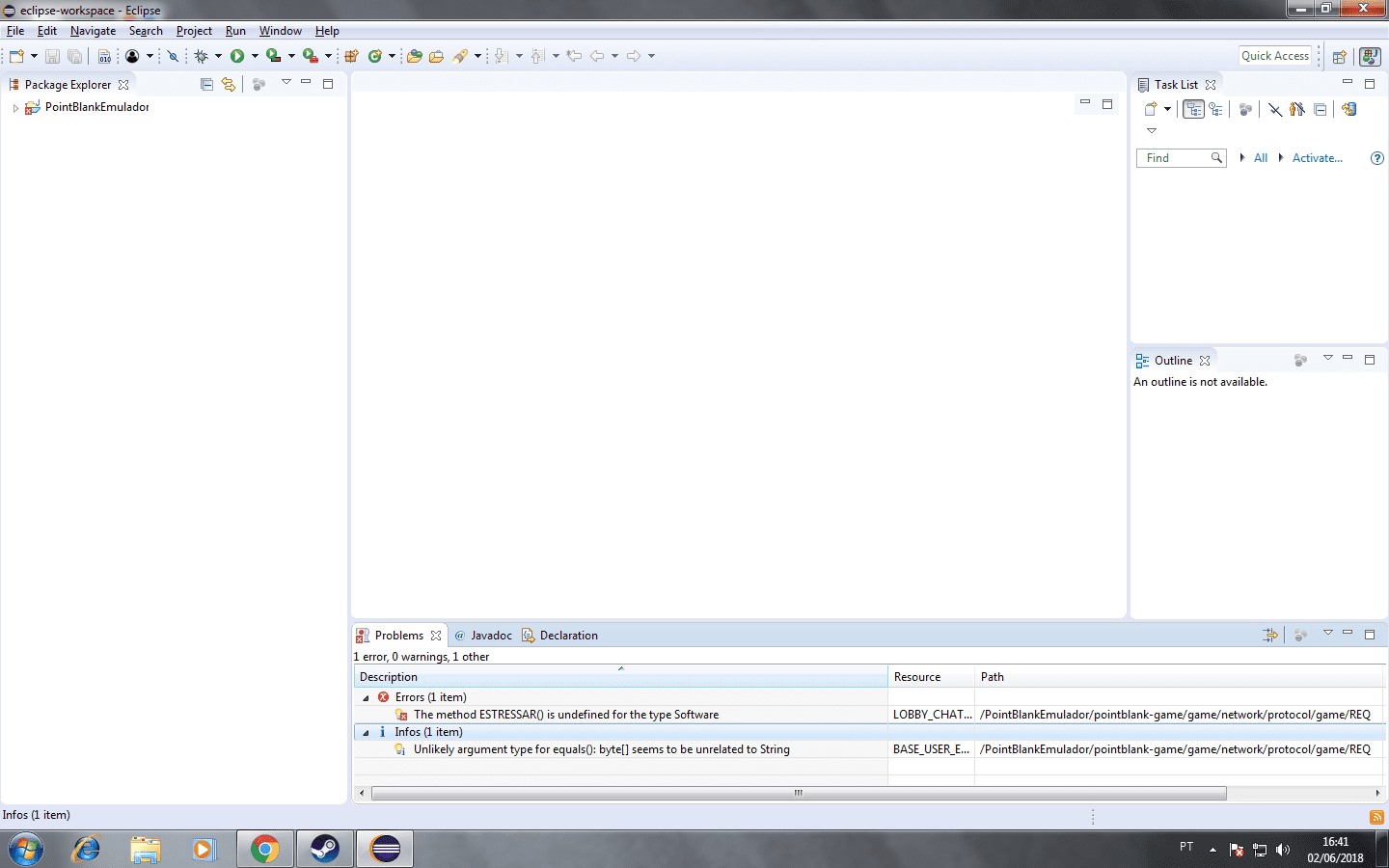Image resolution: width=1389 pixels, height=868 pixels.
Task: Click the binary 010 file toolbar icon
Action: pyautogui.click(x=104, y=56)
